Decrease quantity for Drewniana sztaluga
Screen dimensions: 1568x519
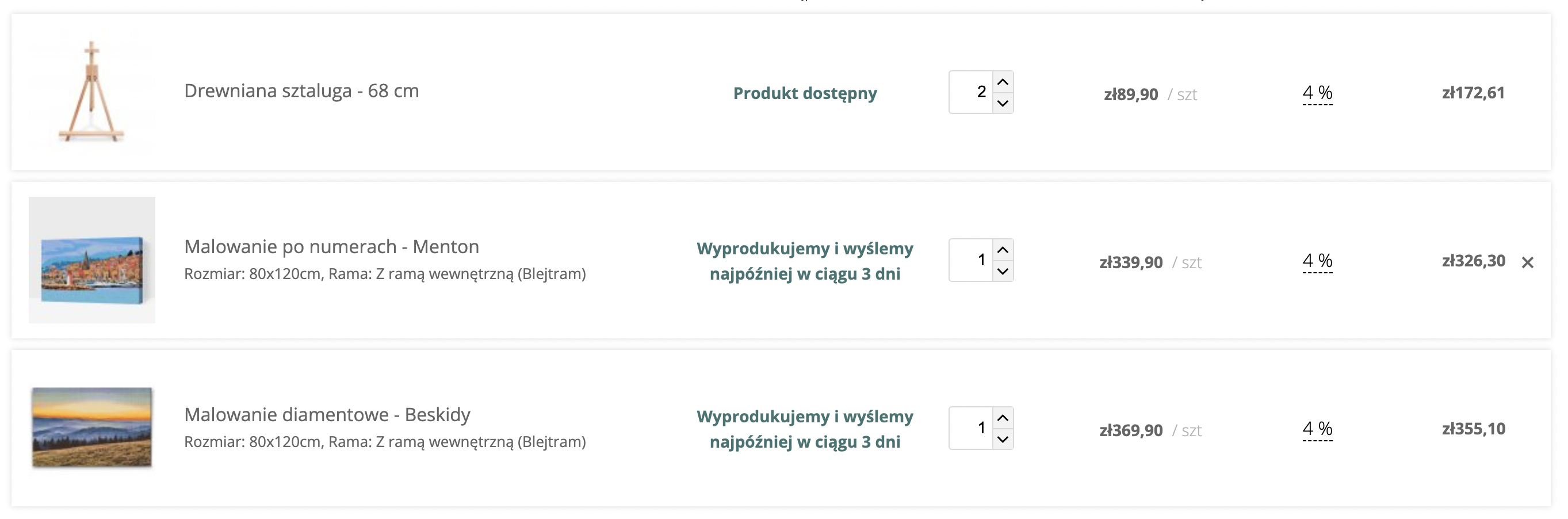[1003, 103]
